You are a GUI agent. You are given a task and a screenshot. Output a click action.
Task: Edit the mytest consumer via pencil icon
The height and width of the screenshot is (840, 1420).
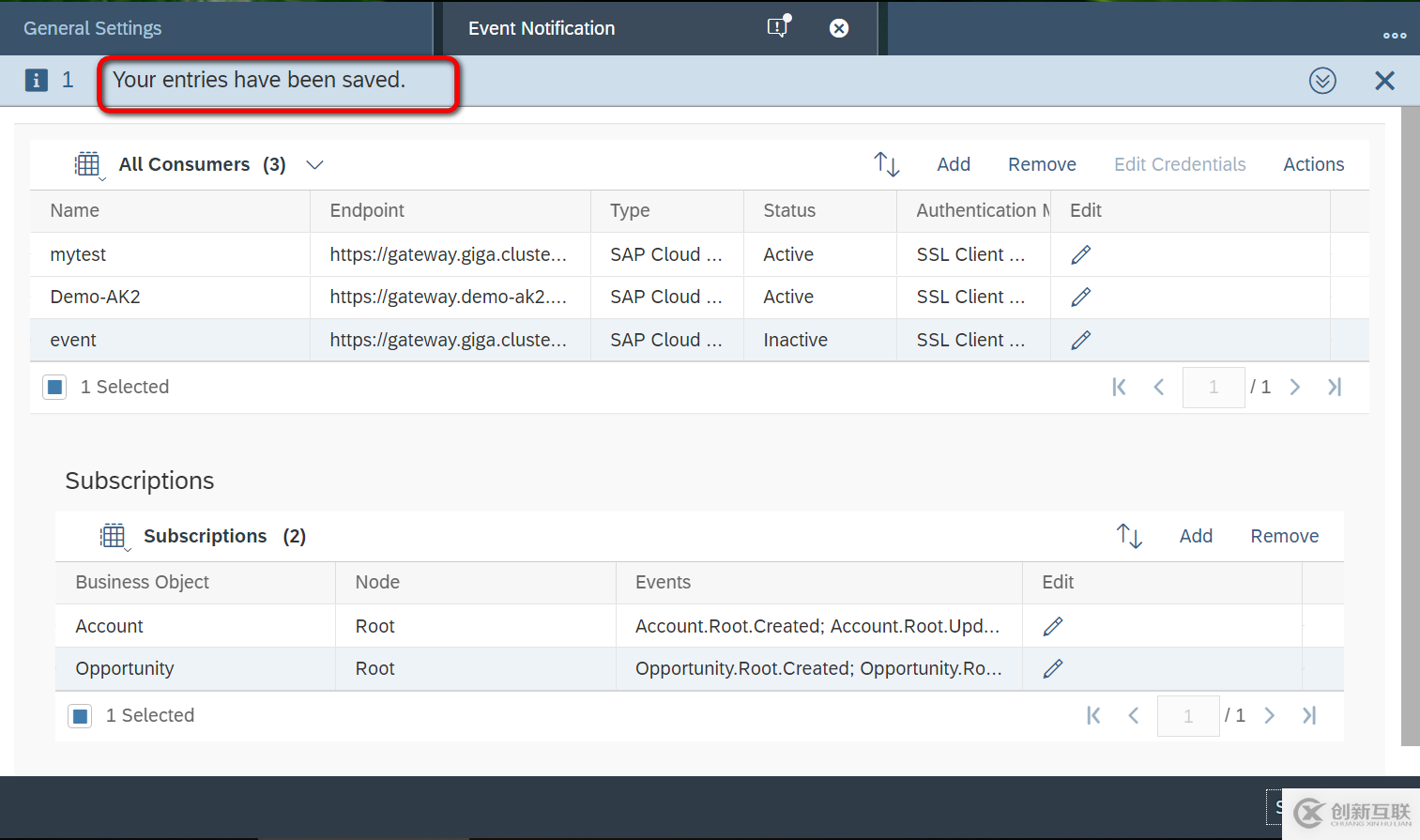click(x=1080, y=253)
